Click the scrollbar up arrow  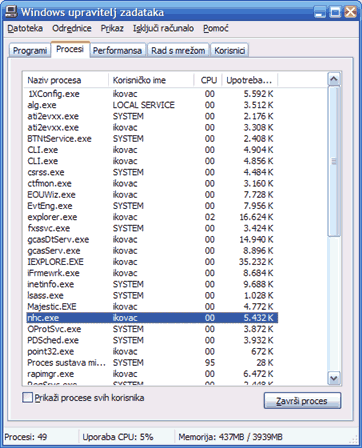[334, 79]
